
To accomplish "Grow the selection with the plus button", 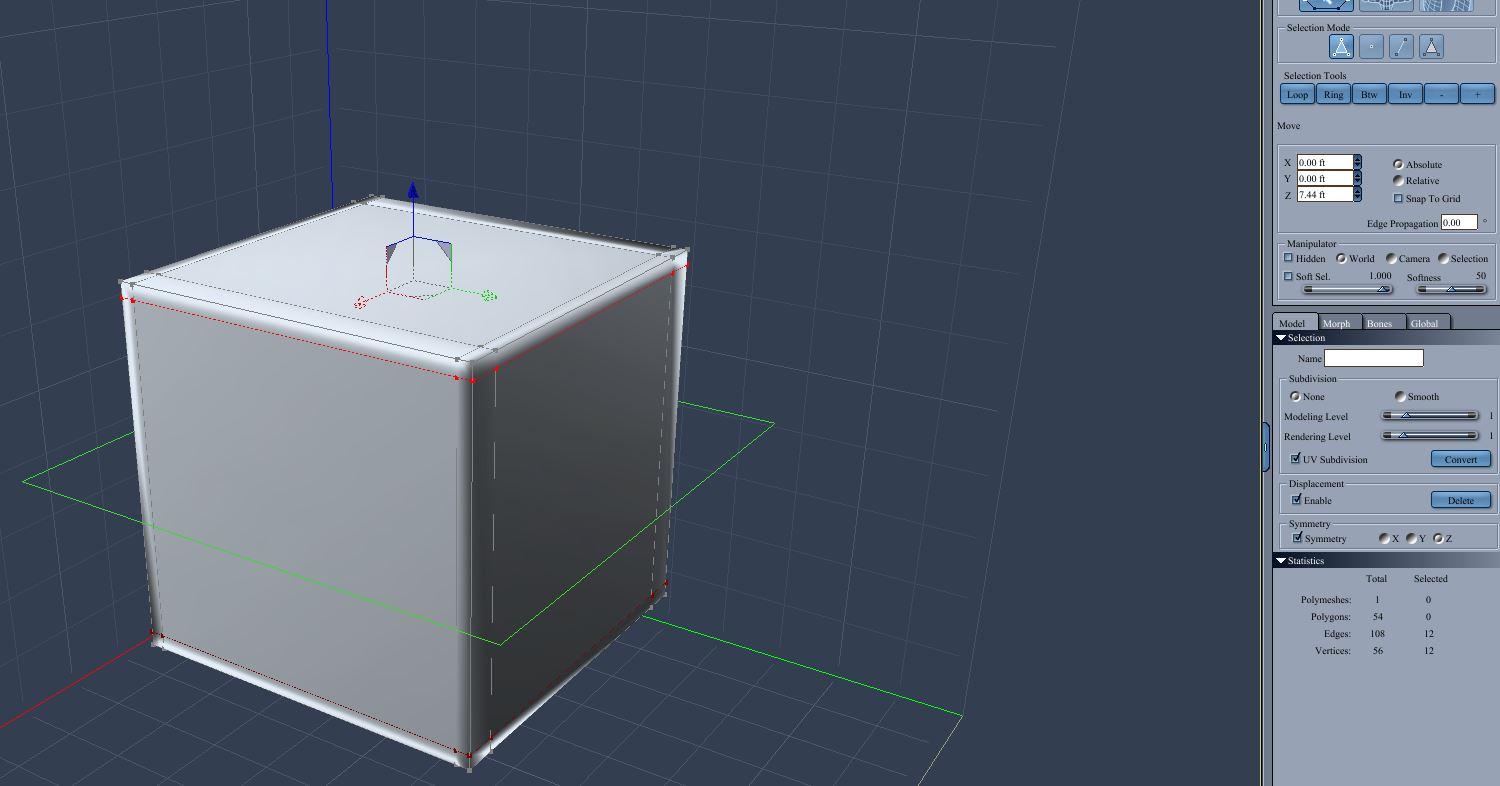I will 1477,95.
